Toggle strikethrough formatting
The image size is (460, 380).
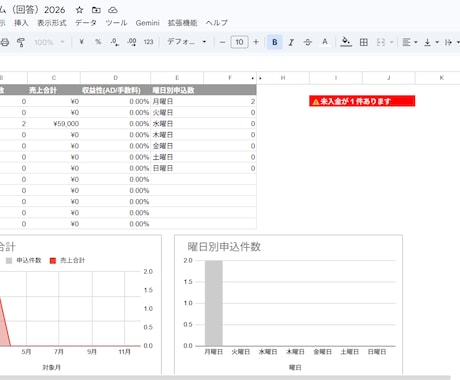[308, 42]
